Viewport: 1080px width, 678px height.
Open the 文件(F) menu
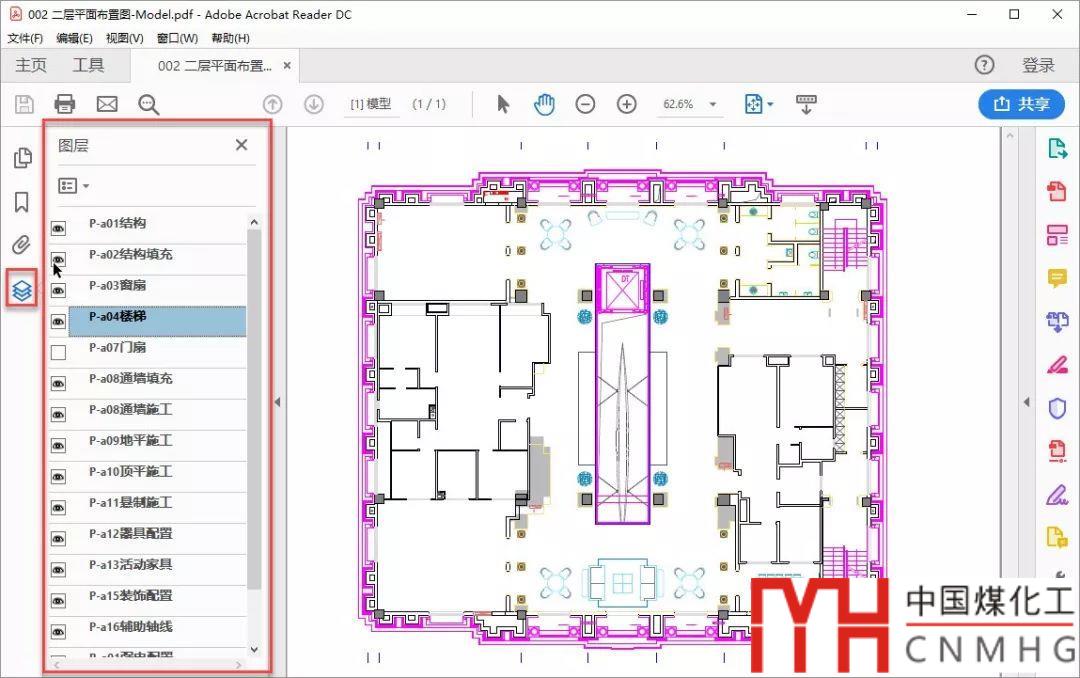click(25, 38)
